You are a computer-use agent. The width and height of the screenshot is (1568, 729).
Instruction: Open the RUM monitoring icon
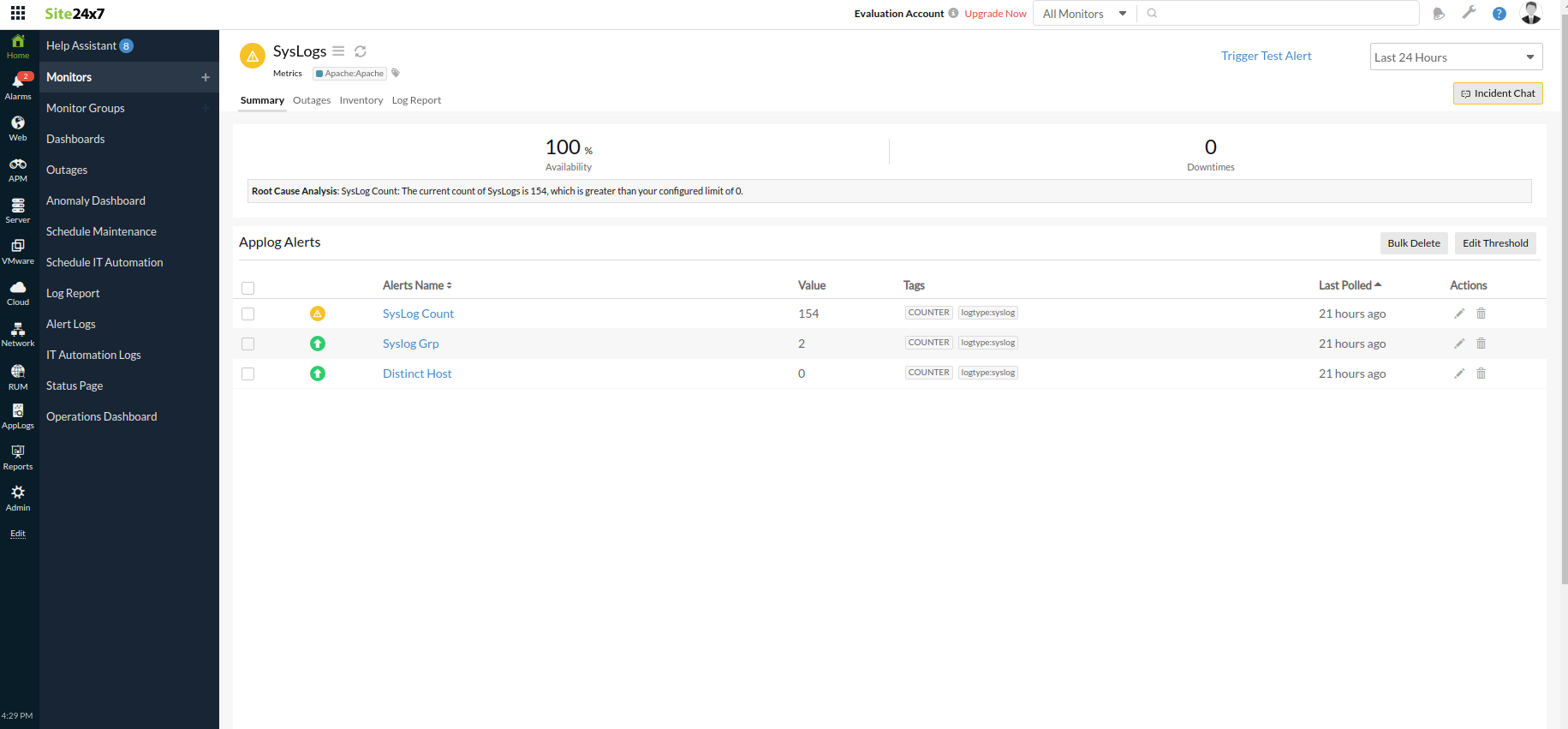point(18,376)
